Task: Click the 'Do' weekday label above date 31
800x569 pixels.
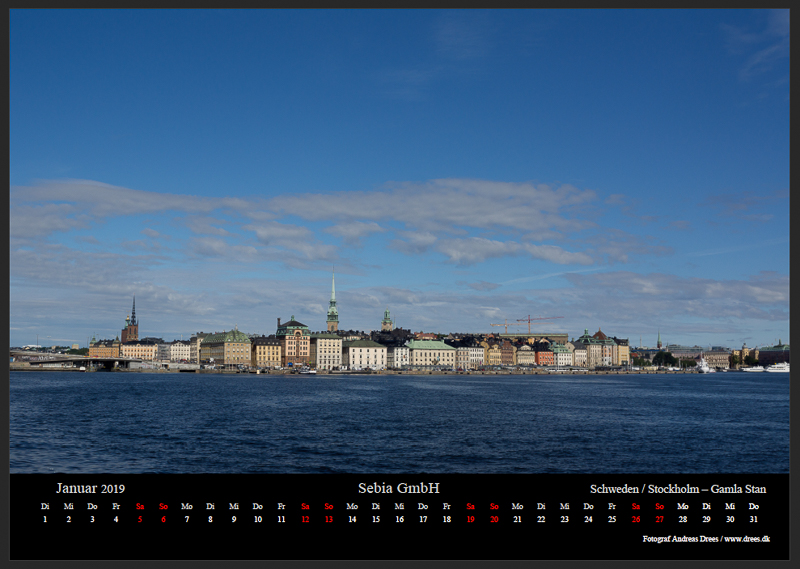Action: point(754,506)
